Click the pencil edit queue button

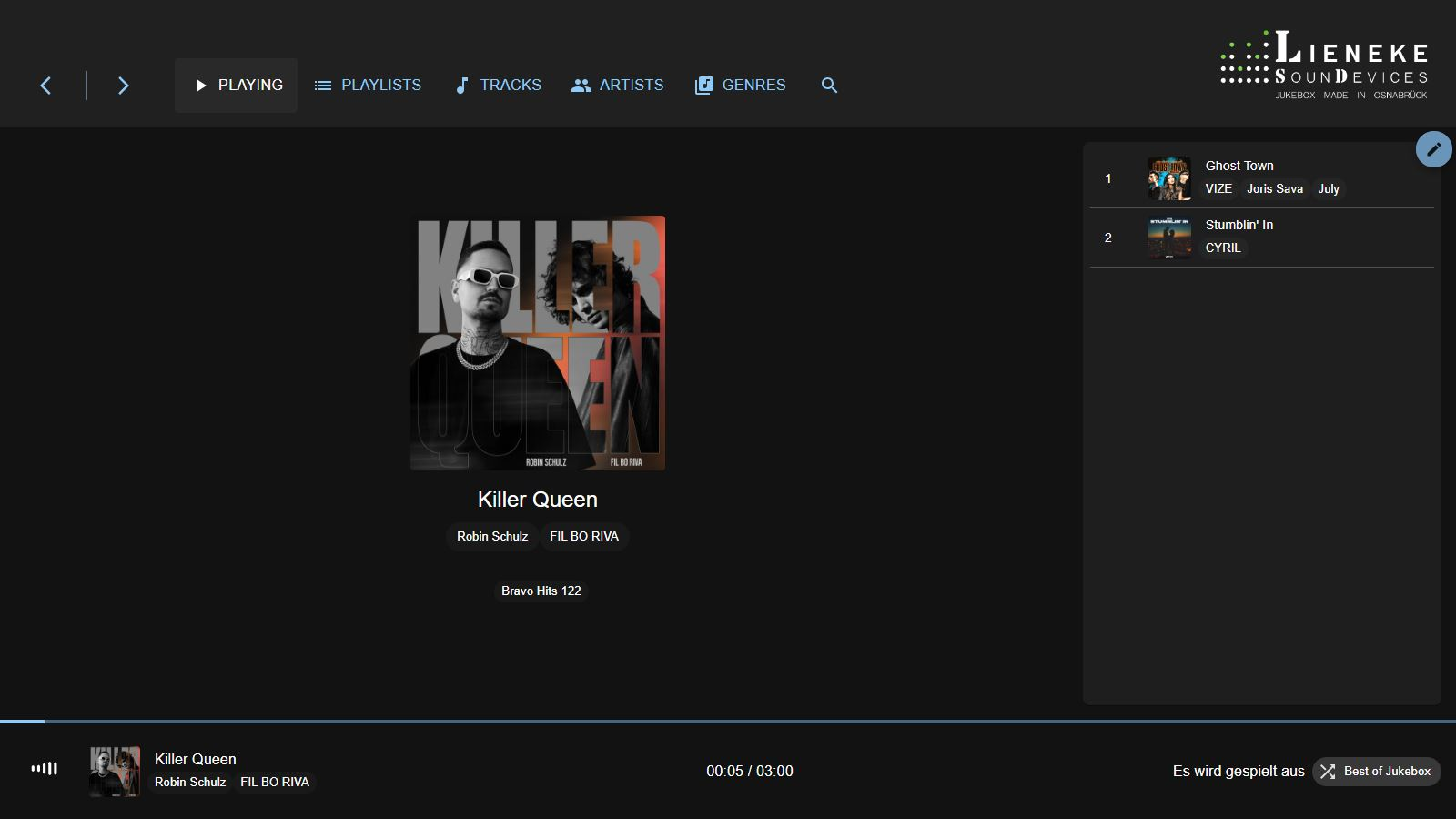1433,149
